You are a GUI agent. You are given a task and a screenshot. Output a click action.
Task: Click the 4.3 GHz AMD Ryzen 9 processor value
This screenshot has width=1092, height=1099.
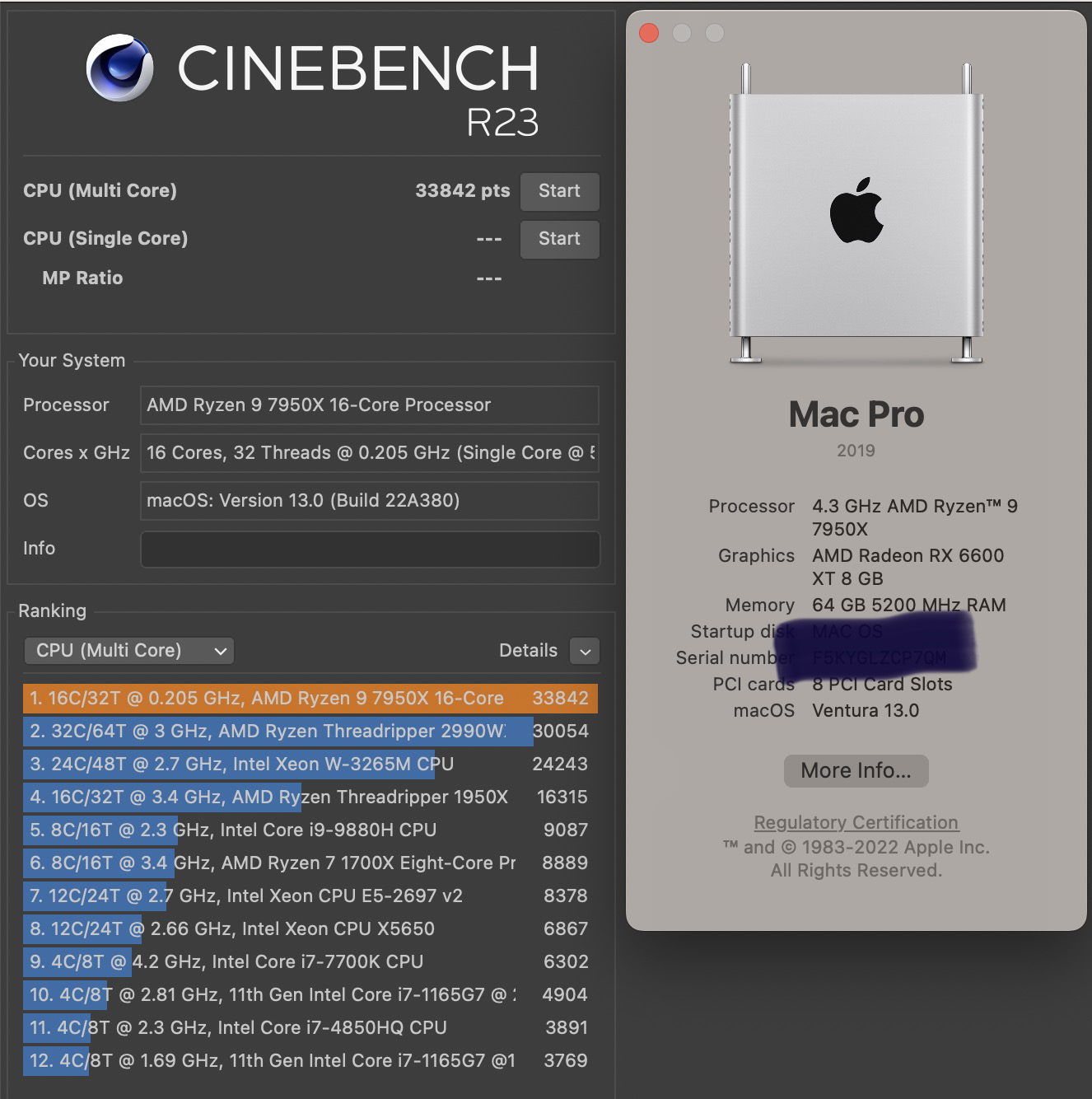pyautogui.click(x=915, y=517)
